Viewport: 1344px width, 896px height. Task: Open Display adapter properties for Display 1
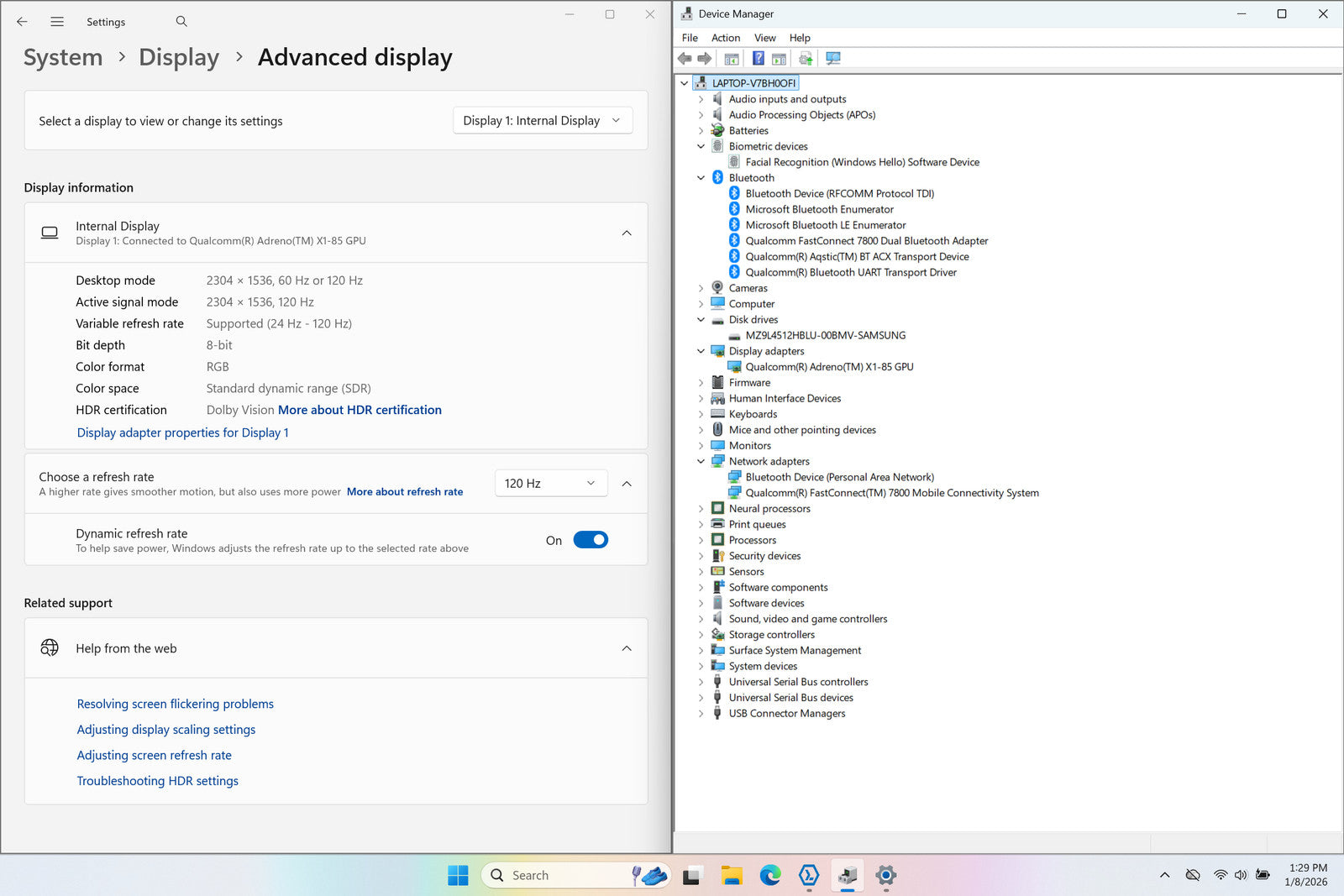coord(182,432)
